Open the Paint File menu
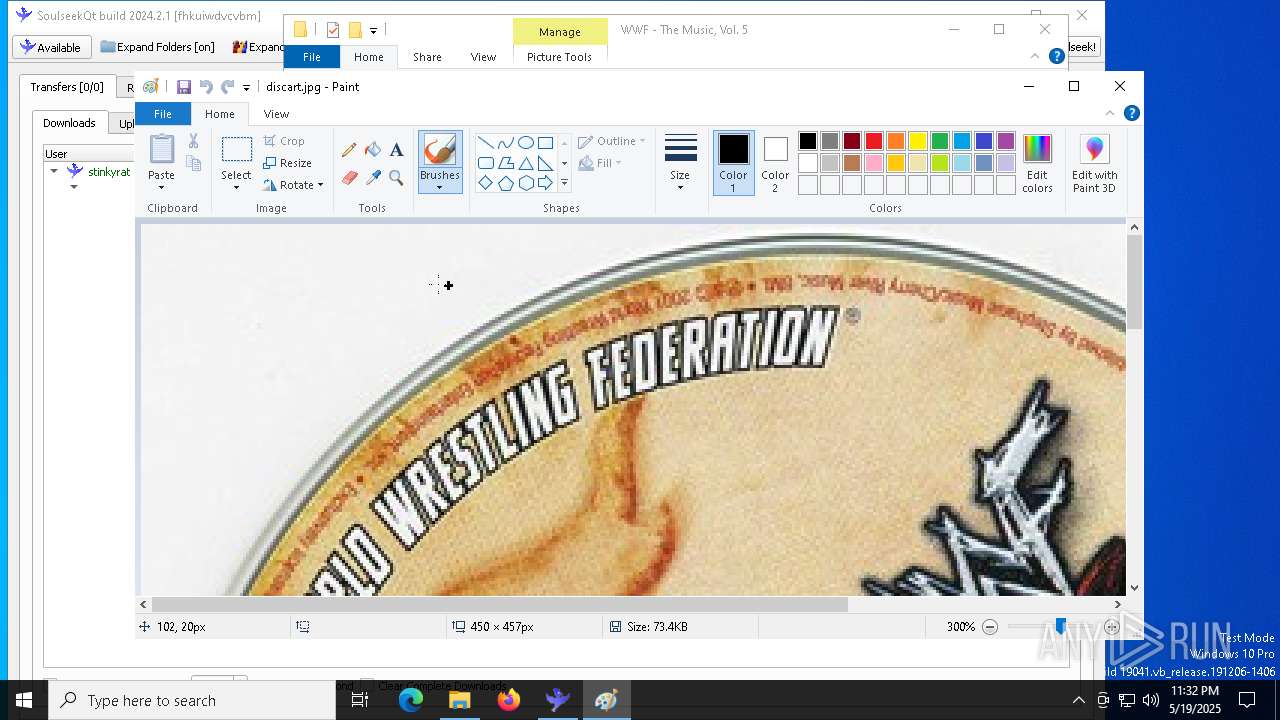 click(x=162, y=114)
